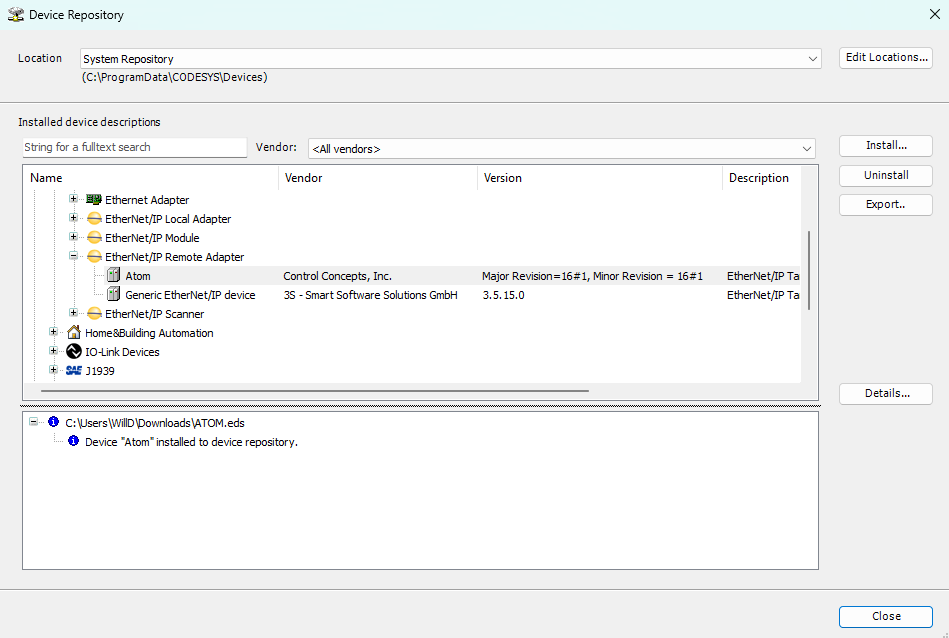Viewport: 949px width, 638px height.
Task: Expand the J1939 tree node
Action: (x=52, y=370)
